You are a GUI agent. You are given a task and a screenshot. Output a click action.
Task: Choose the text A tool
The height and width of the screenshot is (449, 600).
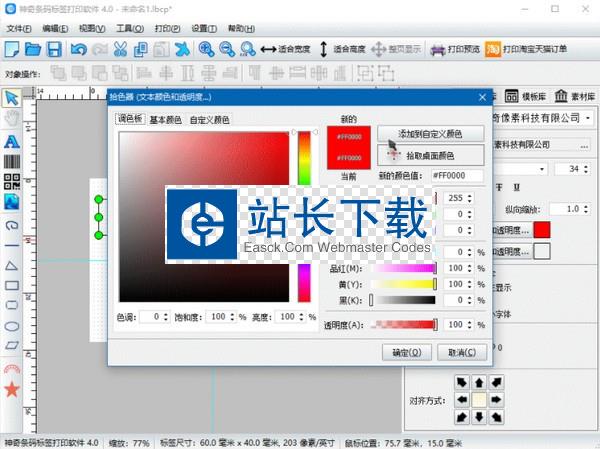(x=12, y=142)
